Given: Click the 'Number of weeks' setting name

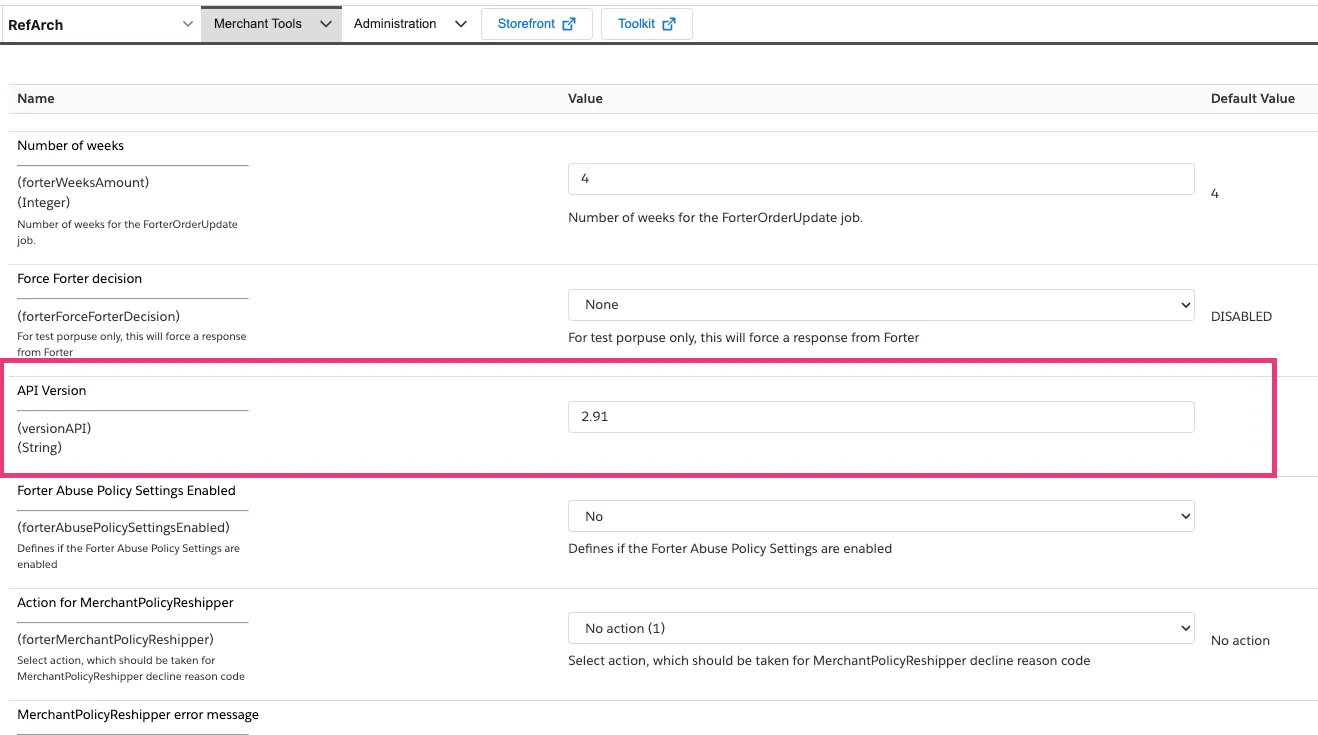Looking at the screenshot, I should (x=71, y=145).
